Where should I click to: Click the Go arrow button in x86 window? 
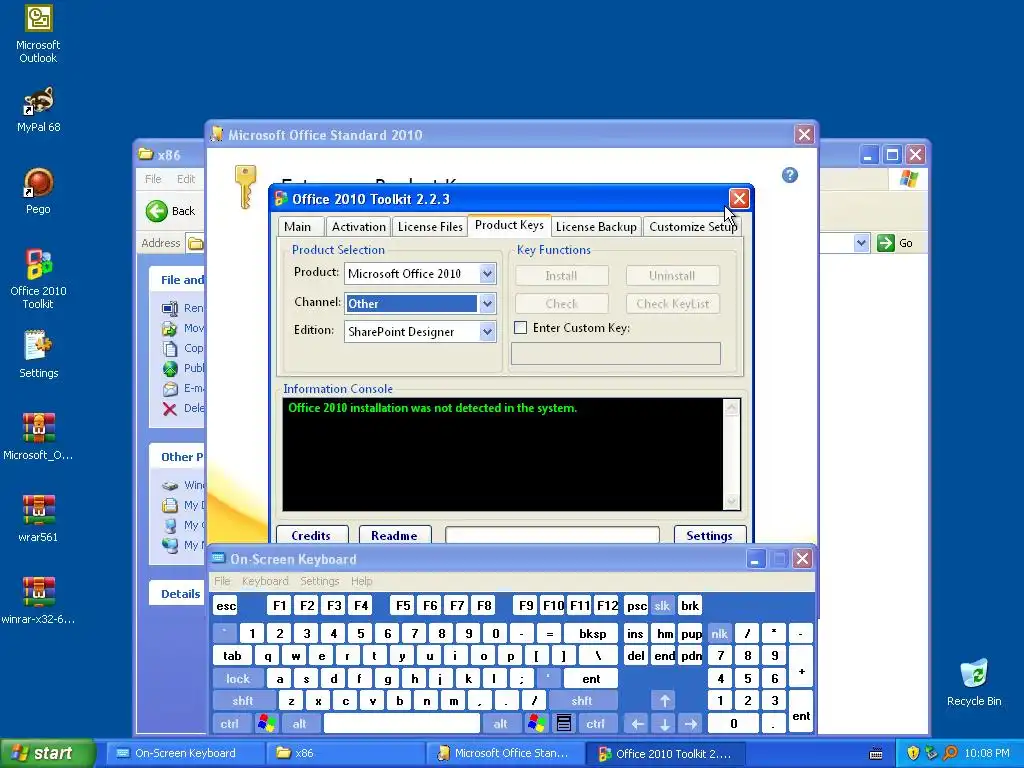point(886,243)
